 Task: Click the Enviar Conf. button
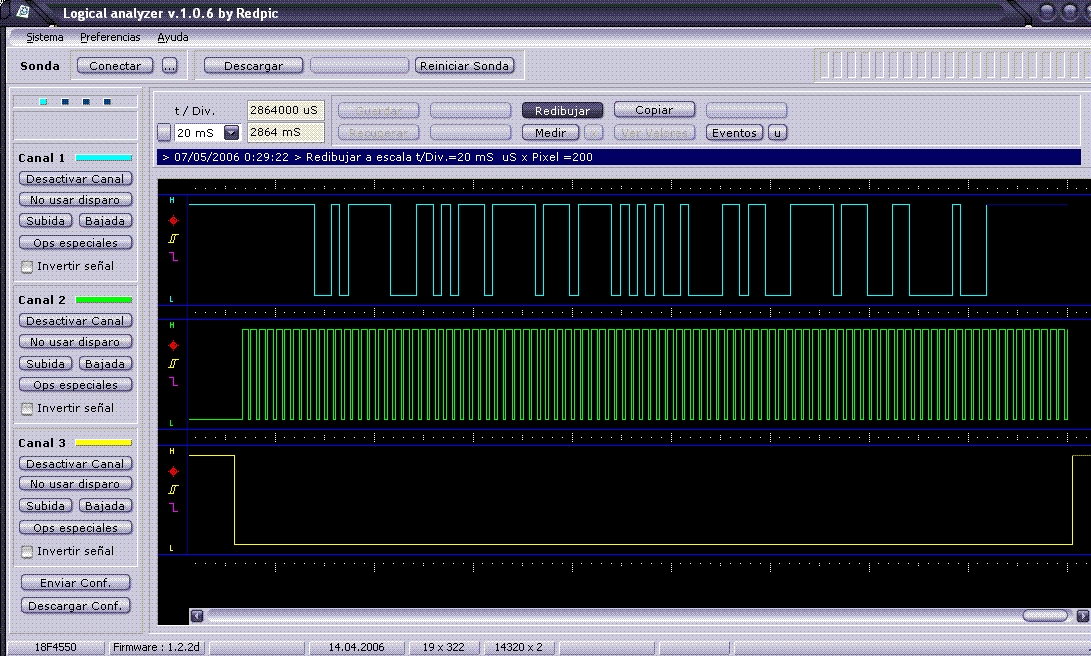[x=75, y=582]
